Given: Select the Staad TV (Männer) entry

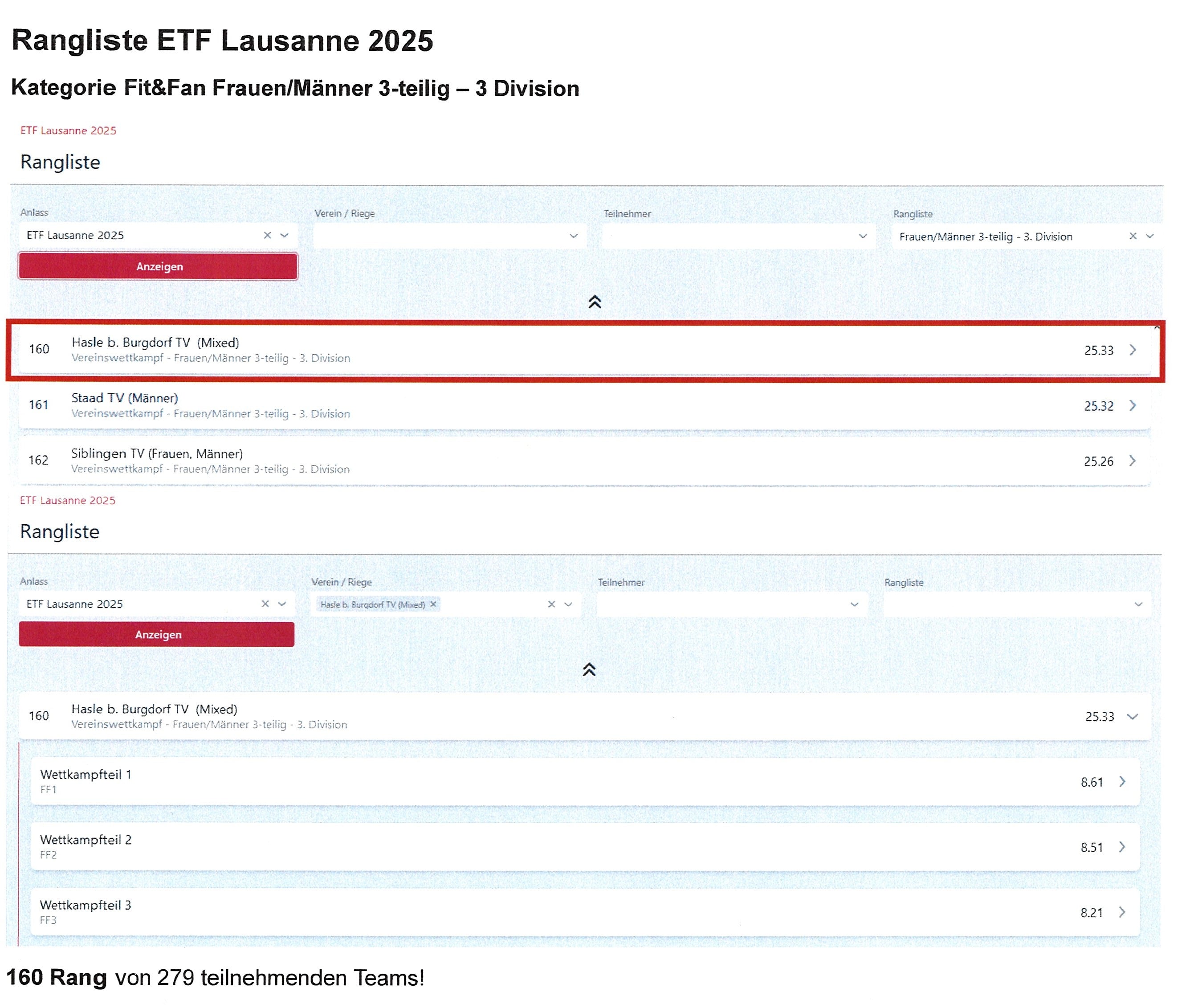Looking at the screenshot, I should [x=584, y=405].
